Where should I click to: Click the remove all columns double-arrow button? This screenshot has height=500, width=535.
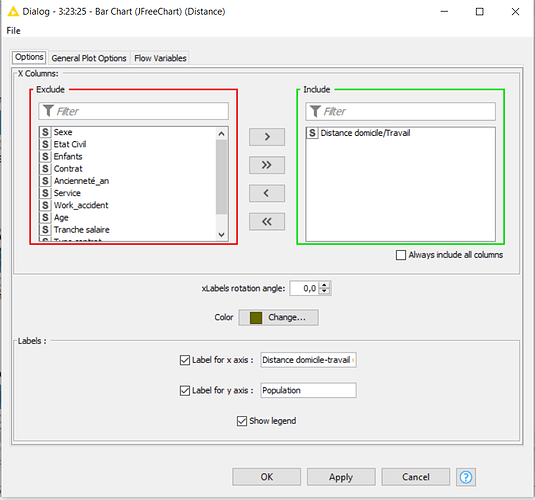pyautogui.click(x=267, y=222)
